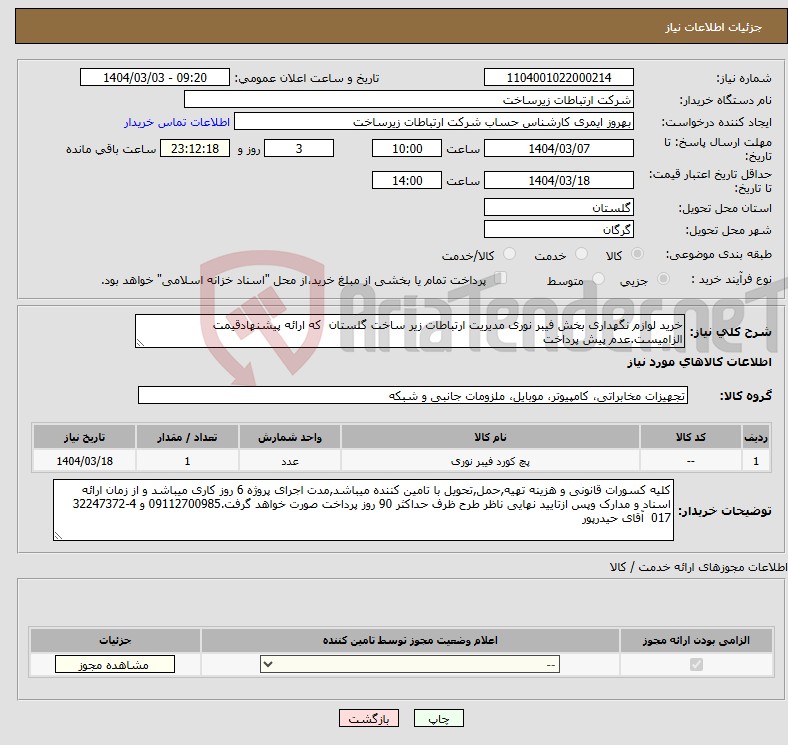The height and width of the screenshot is (745, 788).
Task: Click the واحد شمارش column header
Action: coord(290,437)
